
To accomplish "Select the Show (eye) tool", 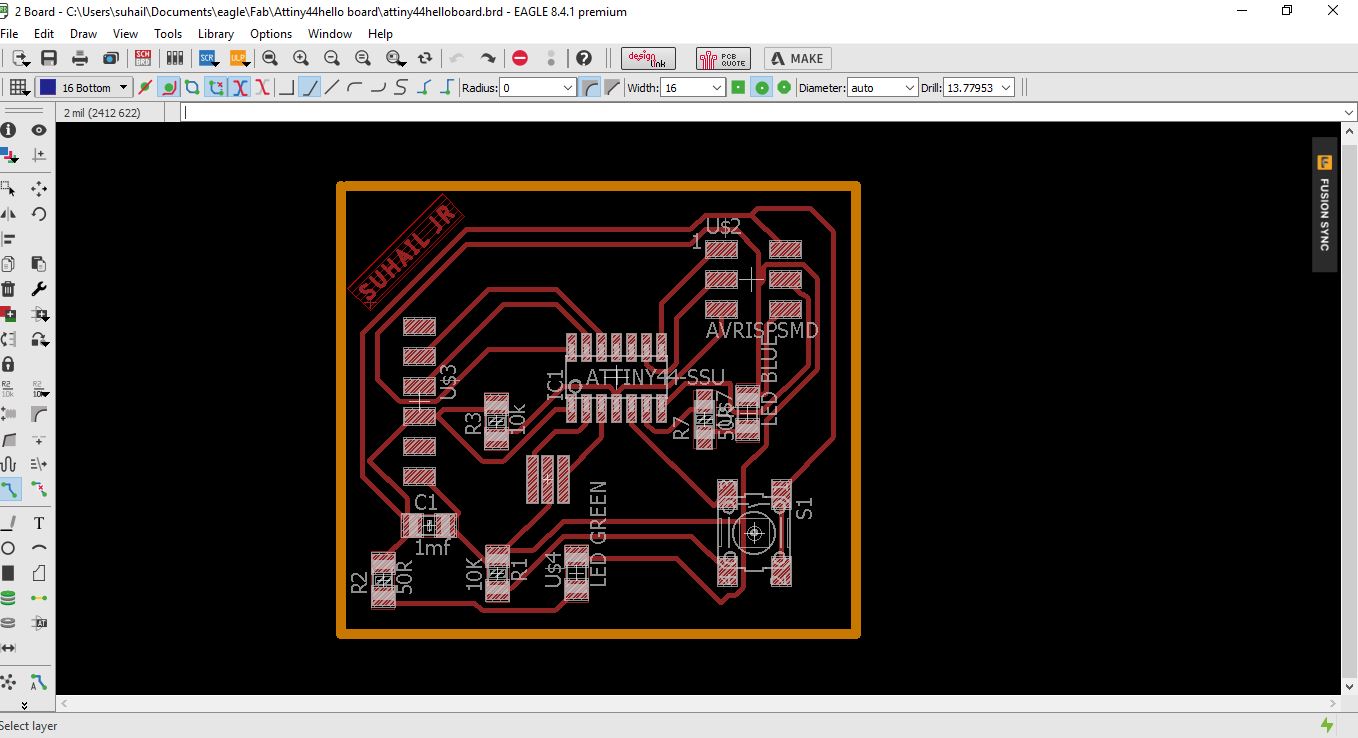I will click(39, 130).
